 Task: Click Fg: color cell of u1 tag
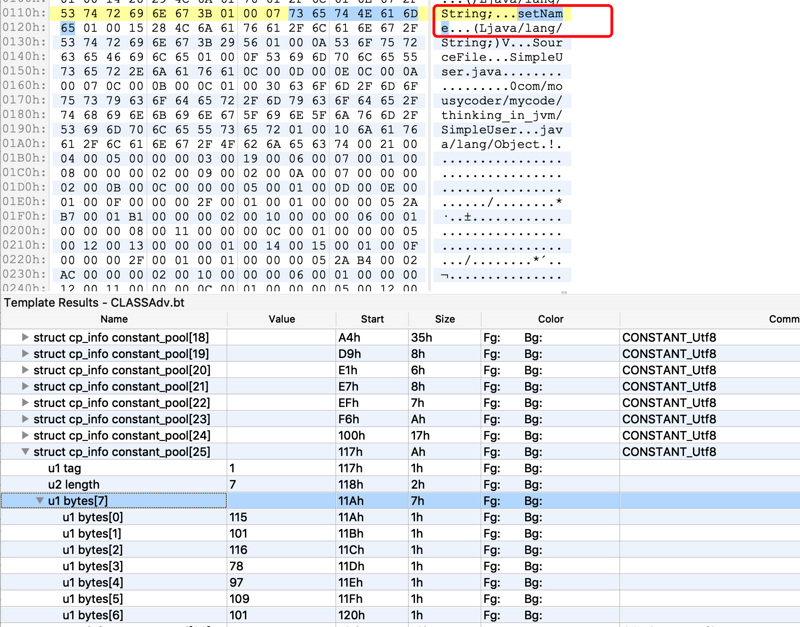[492, 468]
